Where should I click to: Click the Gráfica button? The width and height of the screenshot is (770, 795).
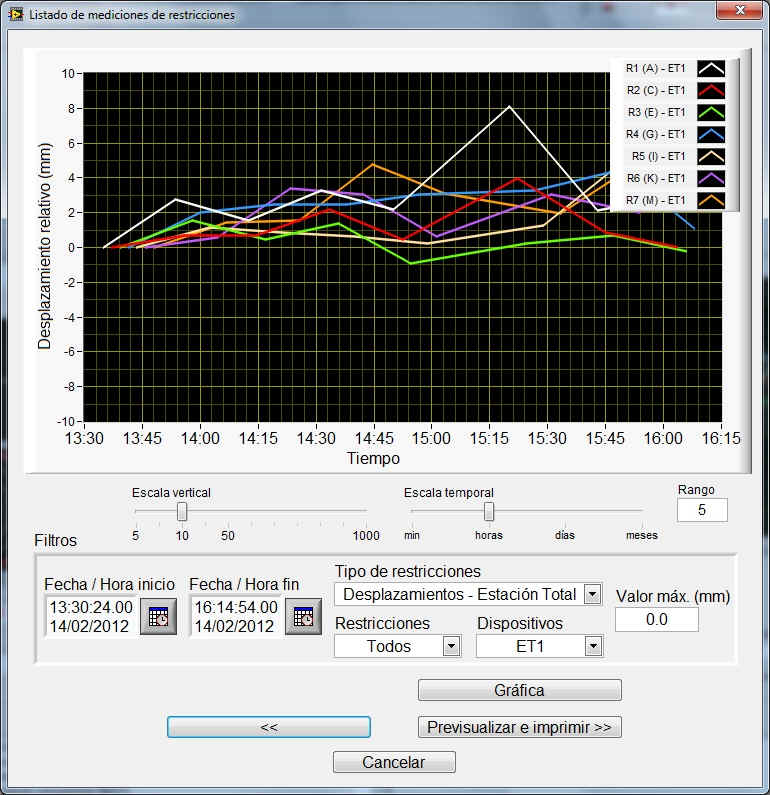coord(520,690)
